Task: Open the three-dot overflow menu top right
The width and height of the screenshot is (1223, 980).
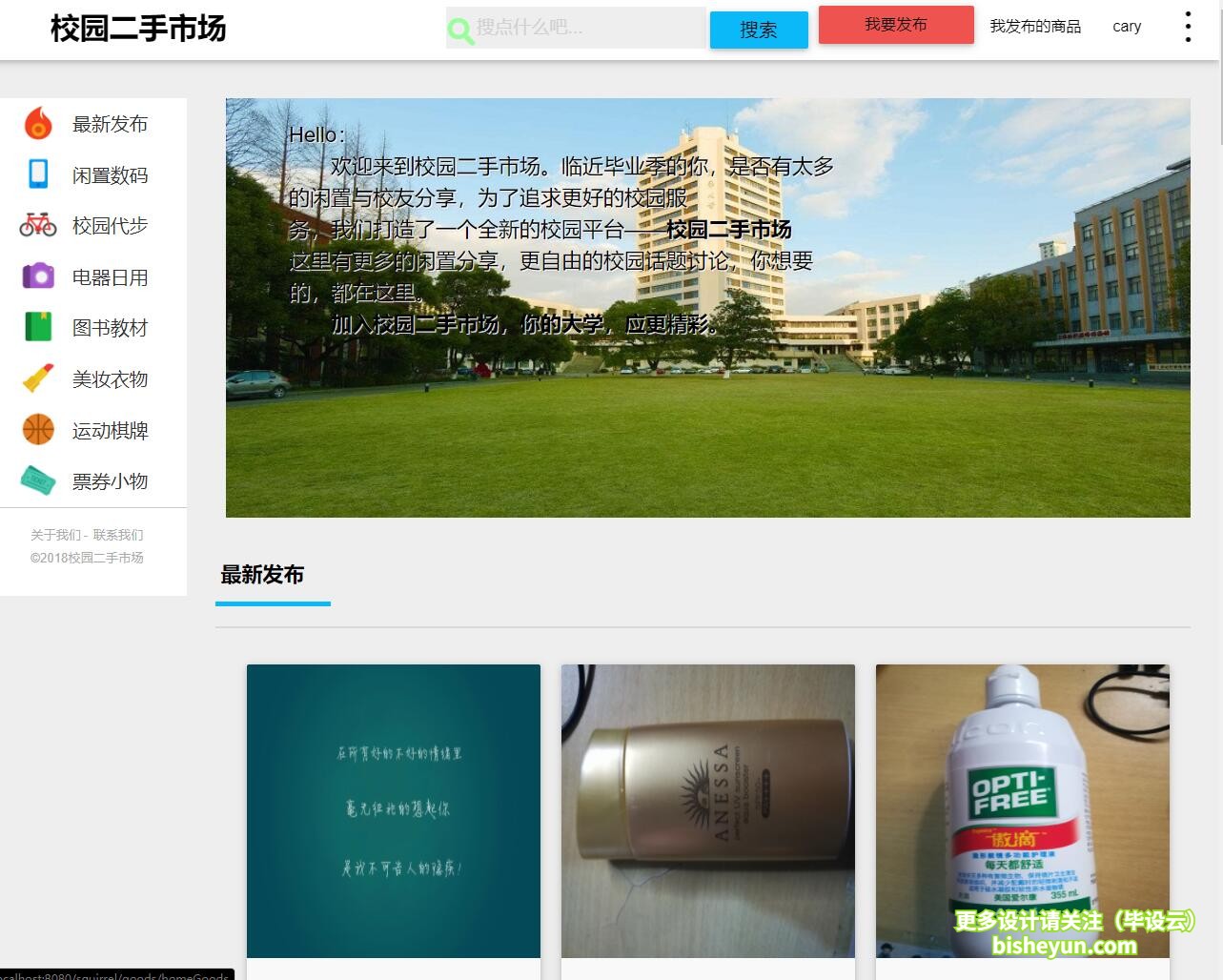Action: 1187,27
